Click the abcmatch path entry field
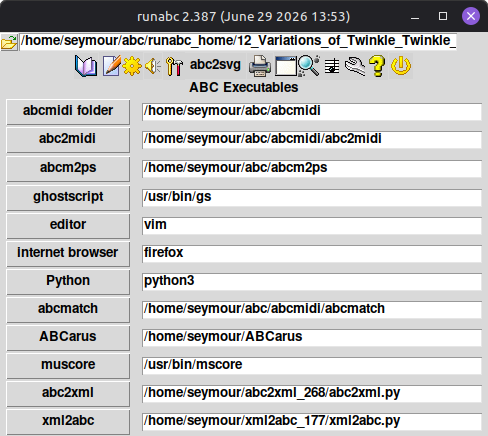The image size is (488, 436). click(312, 310)
